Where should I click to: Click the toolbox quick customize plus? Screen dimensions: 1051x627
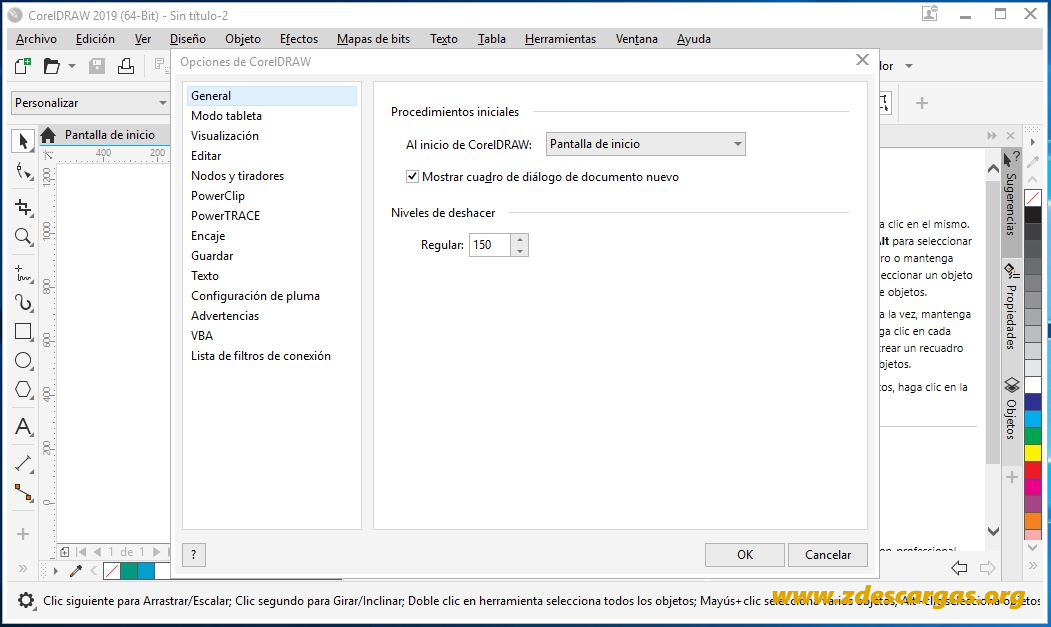[23, 534]
